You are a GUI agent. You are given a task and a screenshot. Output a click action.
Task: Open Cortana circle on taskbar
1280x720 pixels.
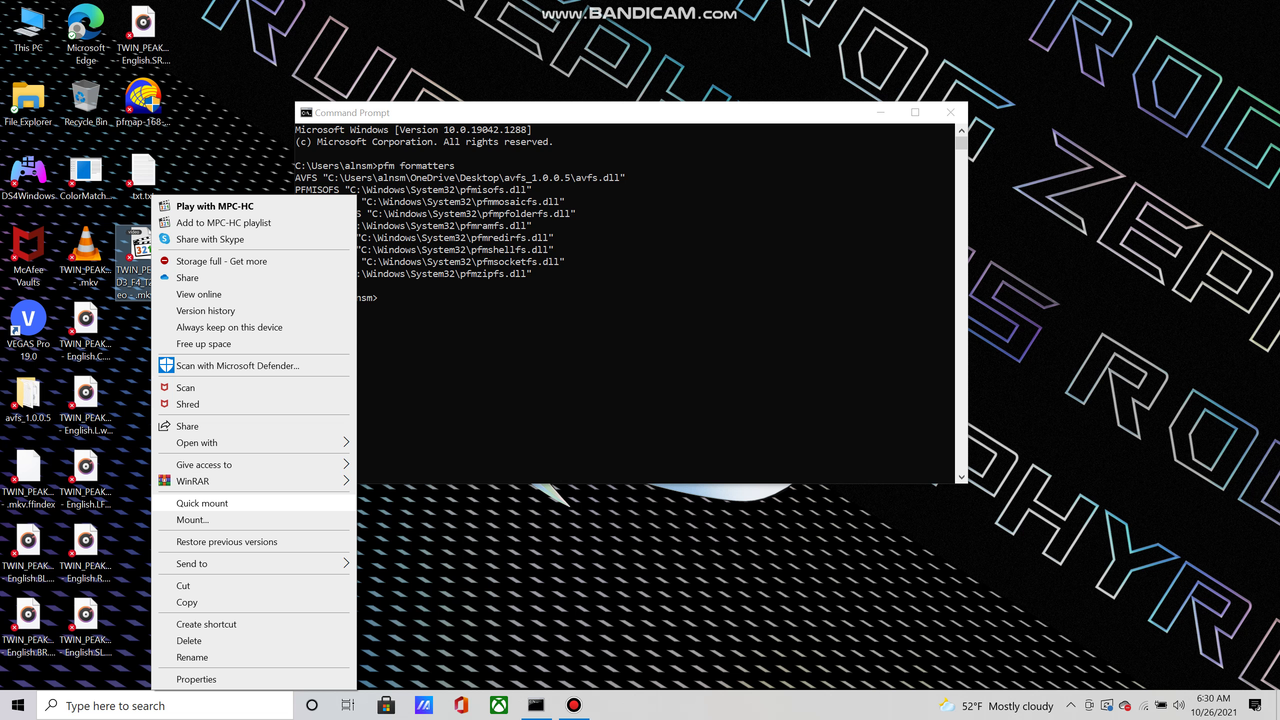pyautogui.click(x=312, y=705)
